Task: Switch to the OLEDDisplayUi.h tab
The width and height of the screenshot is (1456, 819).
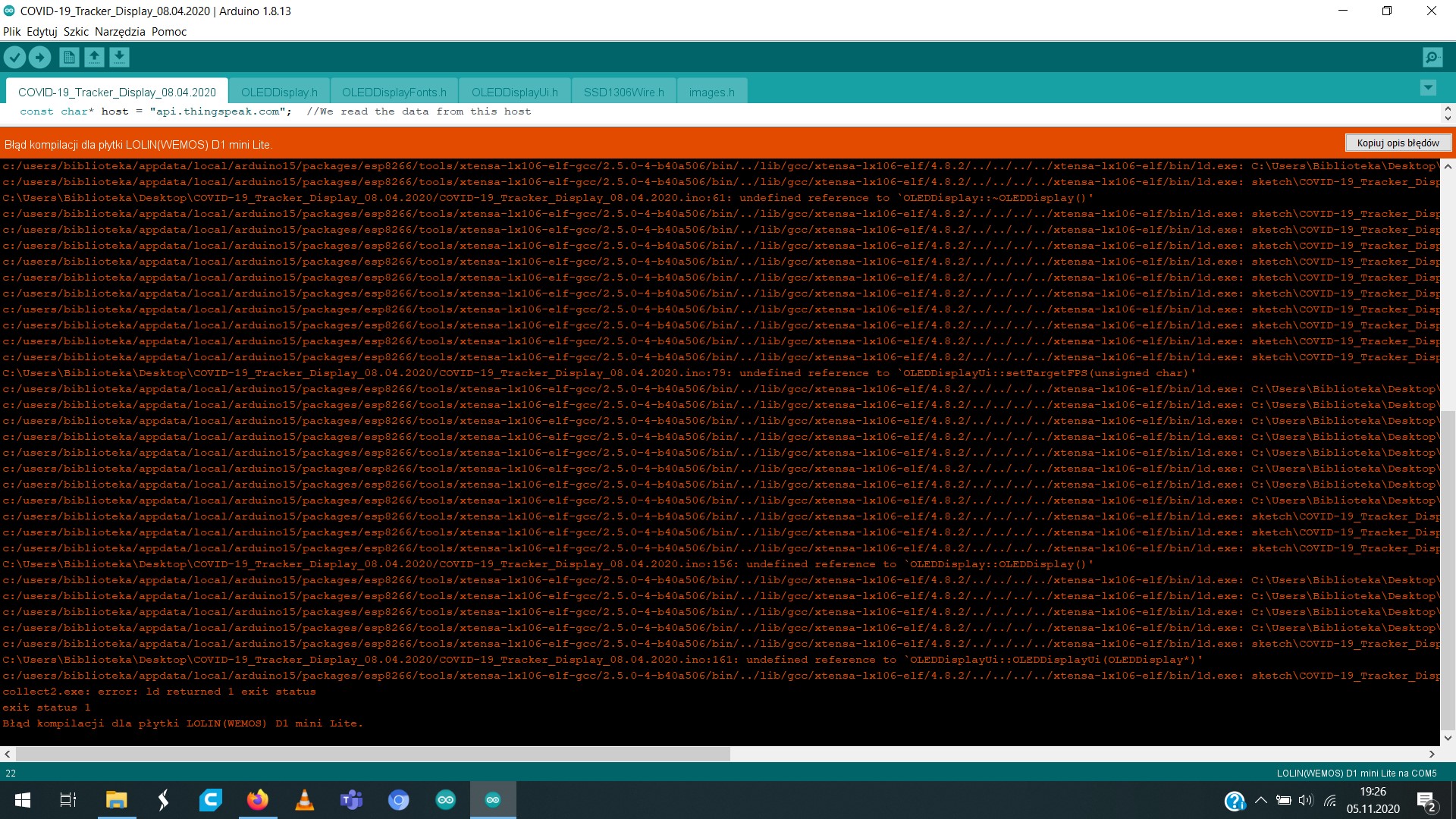Action: [515, 92]
